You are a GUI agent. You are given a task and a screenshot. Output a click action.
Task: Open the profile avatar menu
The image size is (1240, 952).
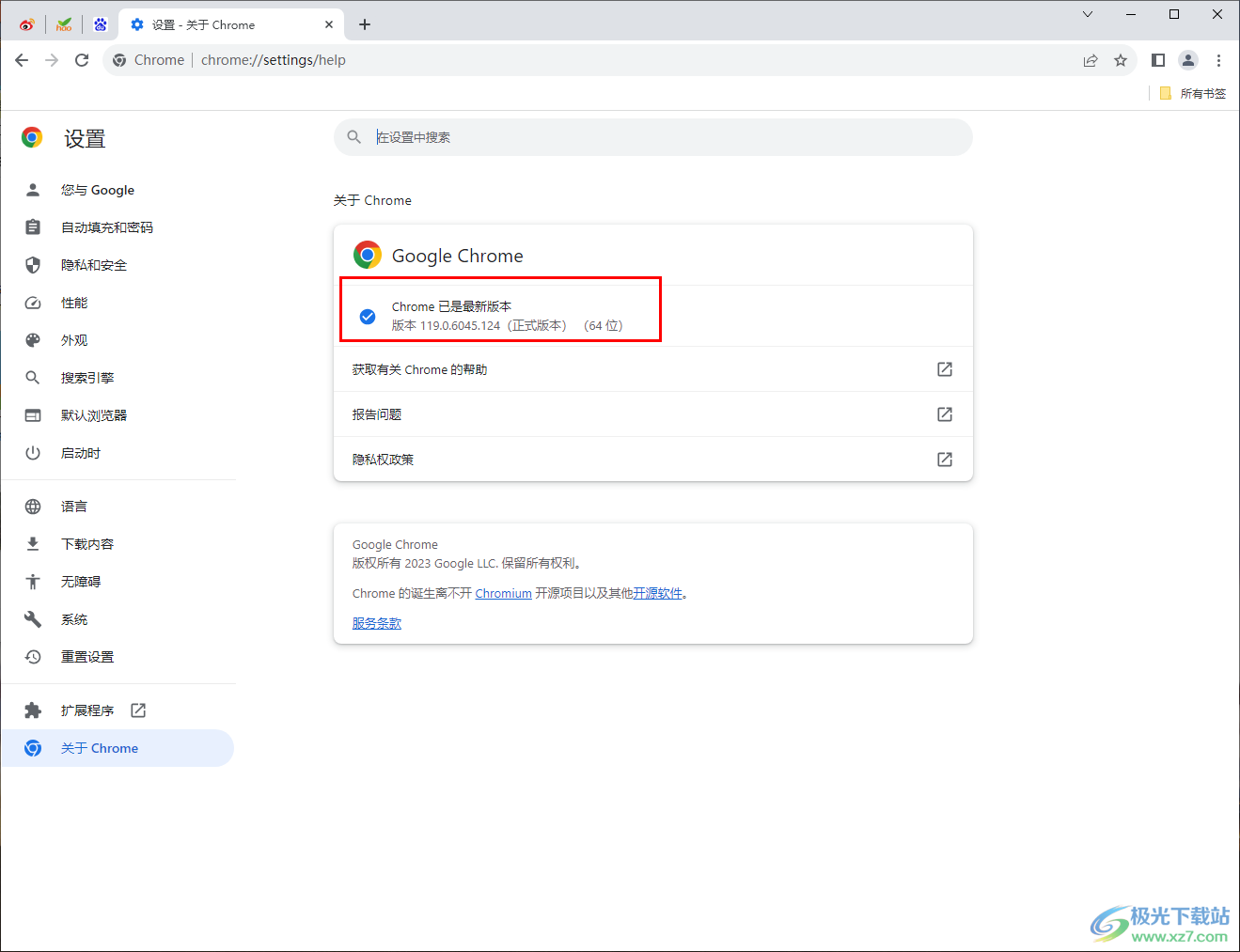(x=1188, y=60)
